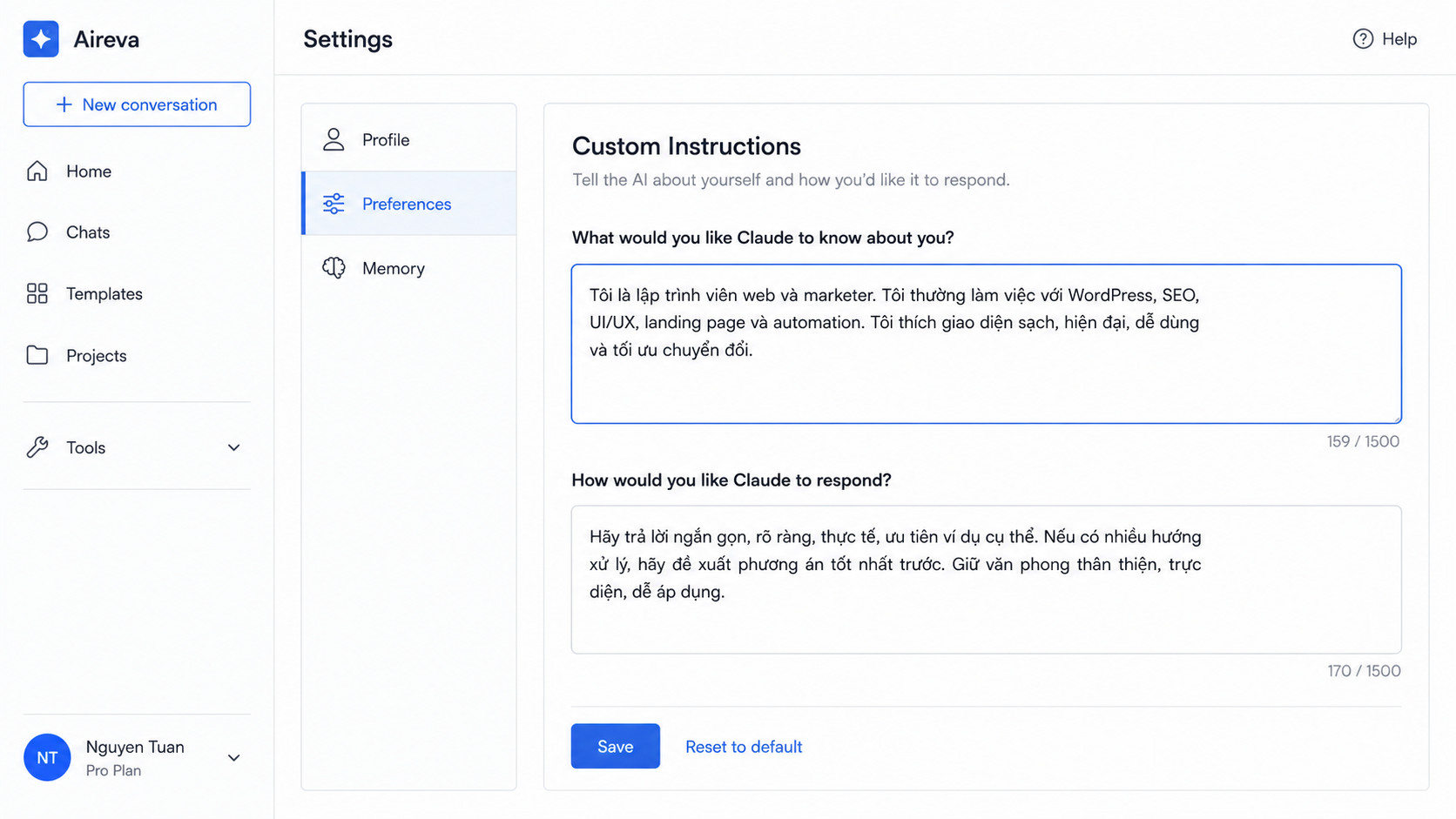1456x819 pixels.
Task: Click the Help question mark icon
Action: pyautogui.click(x=1363, y=39)
